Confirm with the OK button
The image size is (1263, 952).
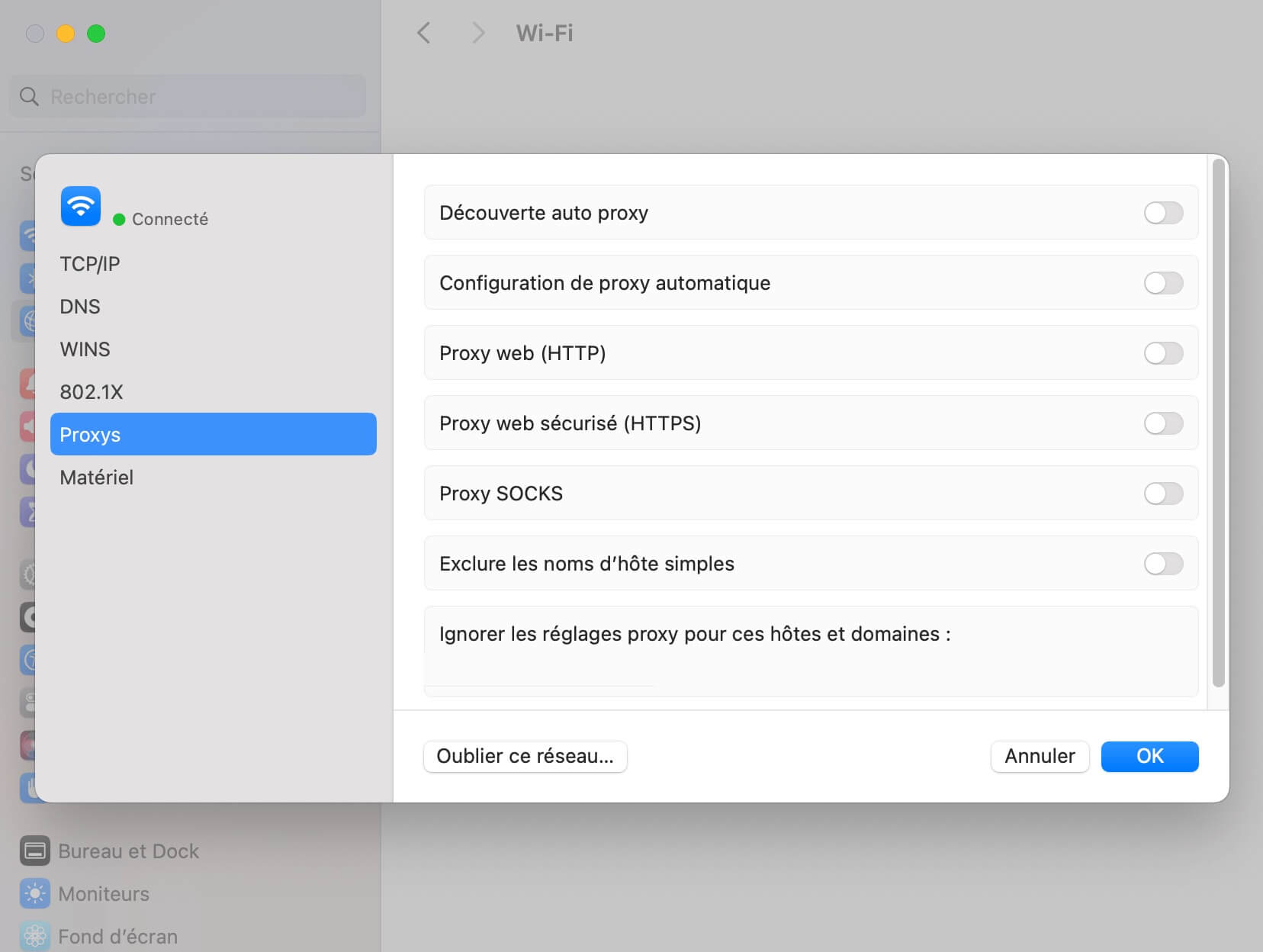(x=1149, y=756)
